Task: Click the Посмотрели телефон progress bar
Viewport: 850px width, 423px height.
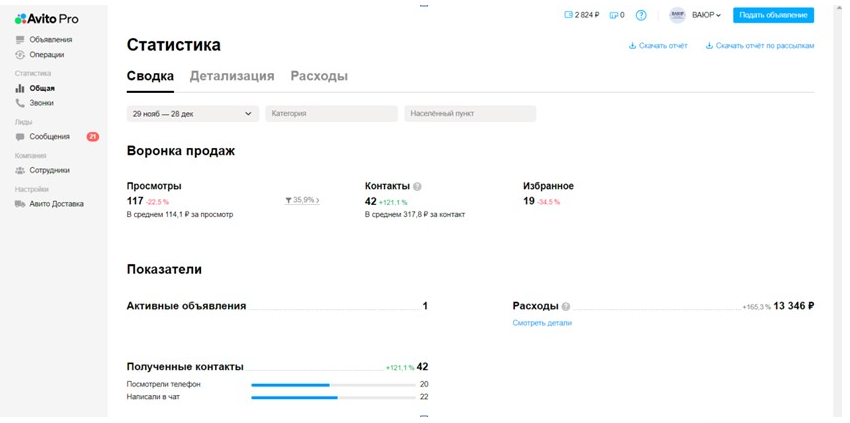Action: (333, 385)
